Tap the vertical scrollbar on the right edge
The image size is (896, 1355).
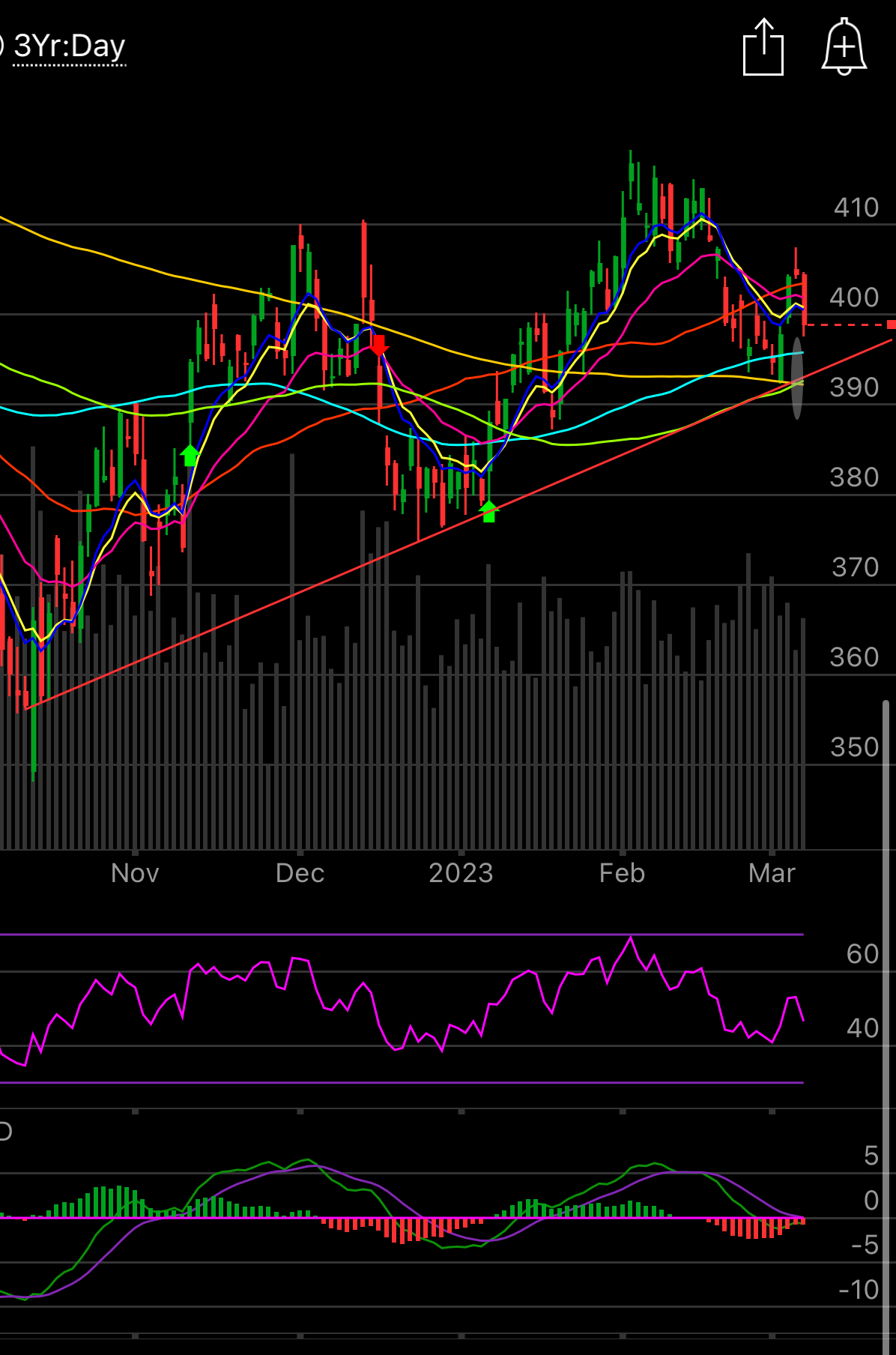pos(886,1027)
